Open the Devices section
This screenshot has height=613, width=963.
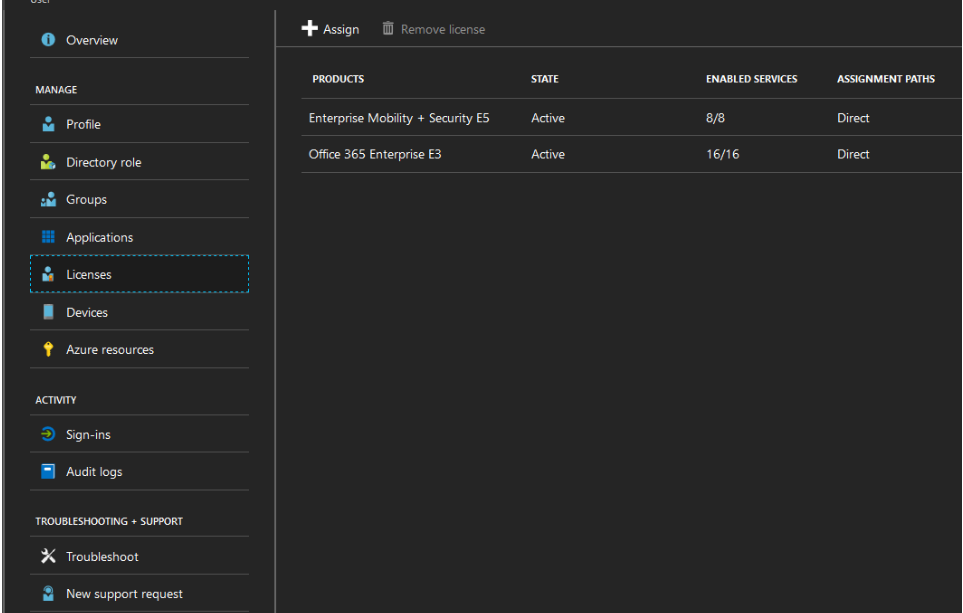click(x=139, y=312)
